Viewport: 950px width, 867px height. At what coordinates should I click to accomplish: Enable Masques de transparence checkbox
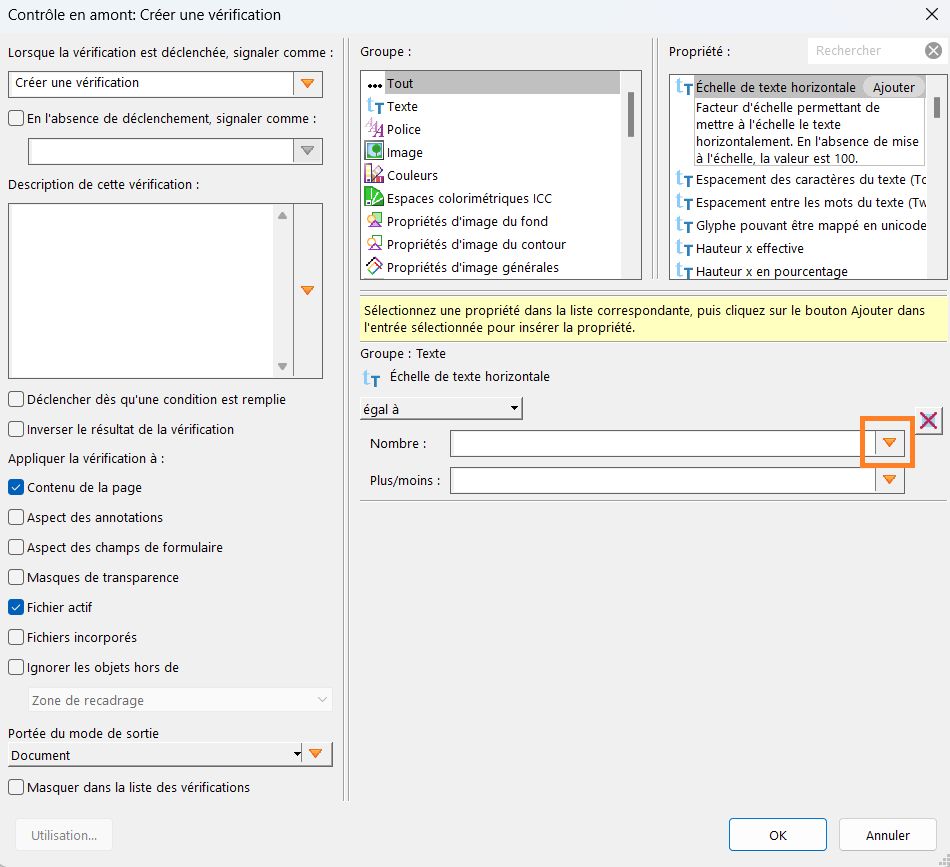[16, 577]
